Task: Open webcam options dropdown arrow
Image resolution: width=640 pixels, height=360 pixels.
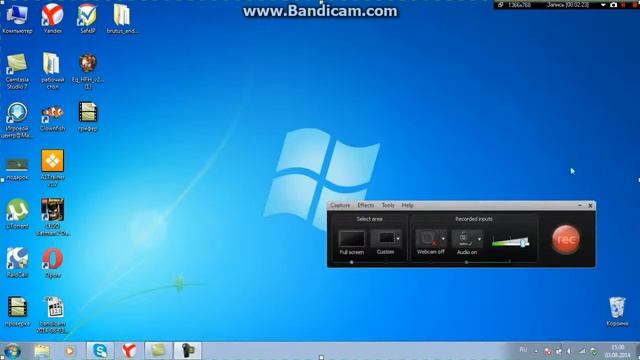Action: pyautogui.click(x=443, y=239)
